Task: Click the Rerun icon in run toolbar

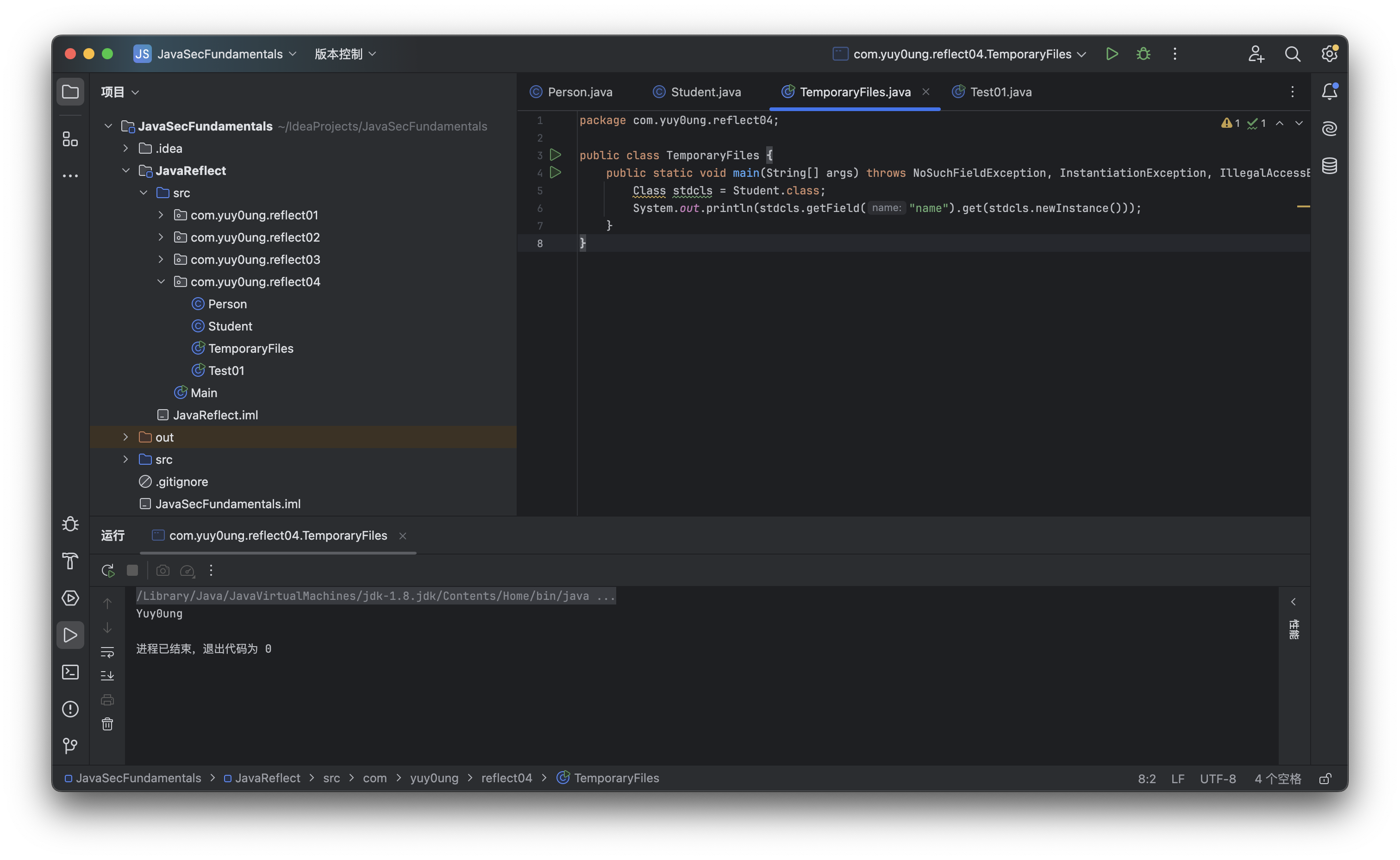Action: [x=107, y=571]
